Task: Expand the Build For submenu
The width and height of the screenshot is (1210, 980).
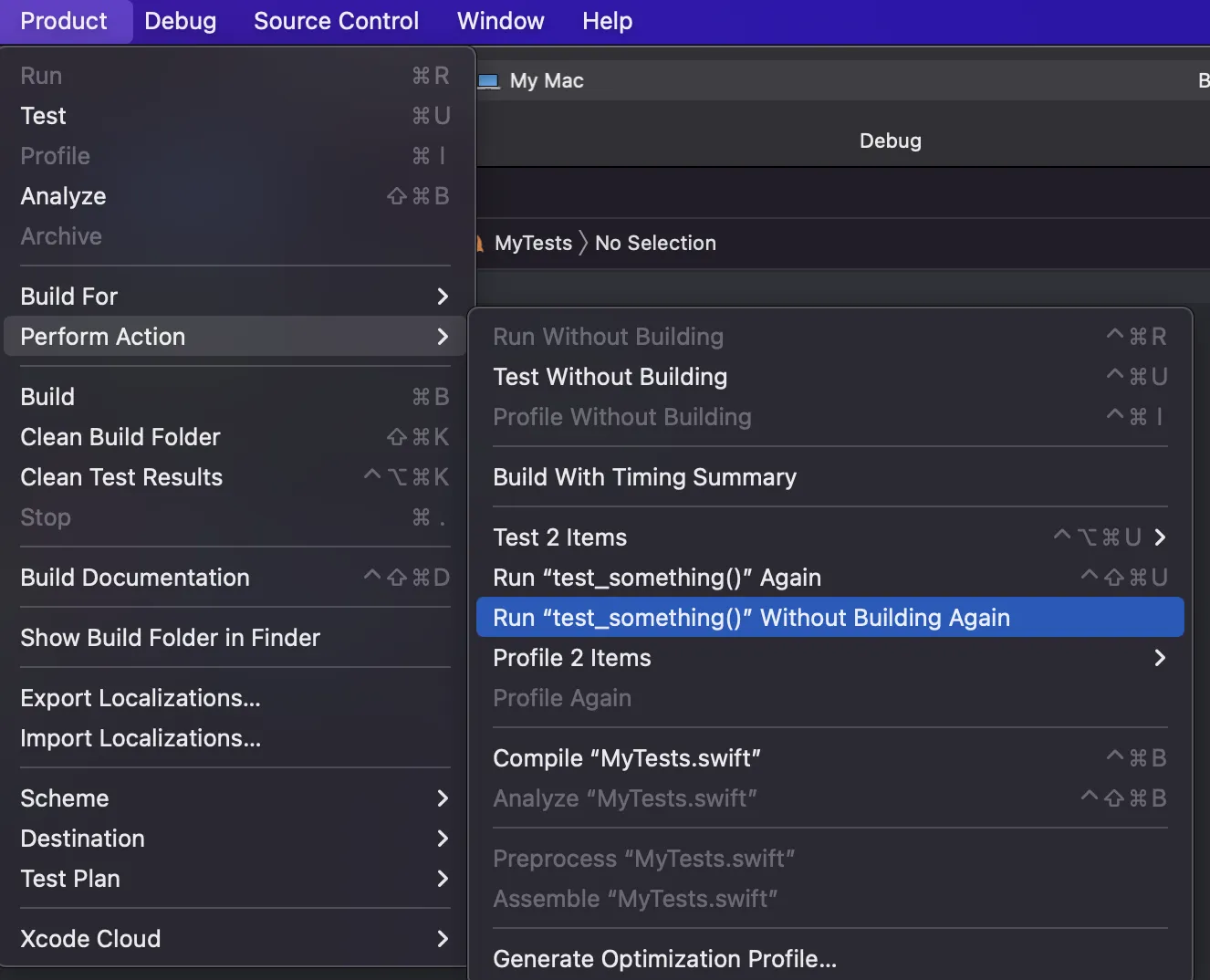Action: (235, 297)
